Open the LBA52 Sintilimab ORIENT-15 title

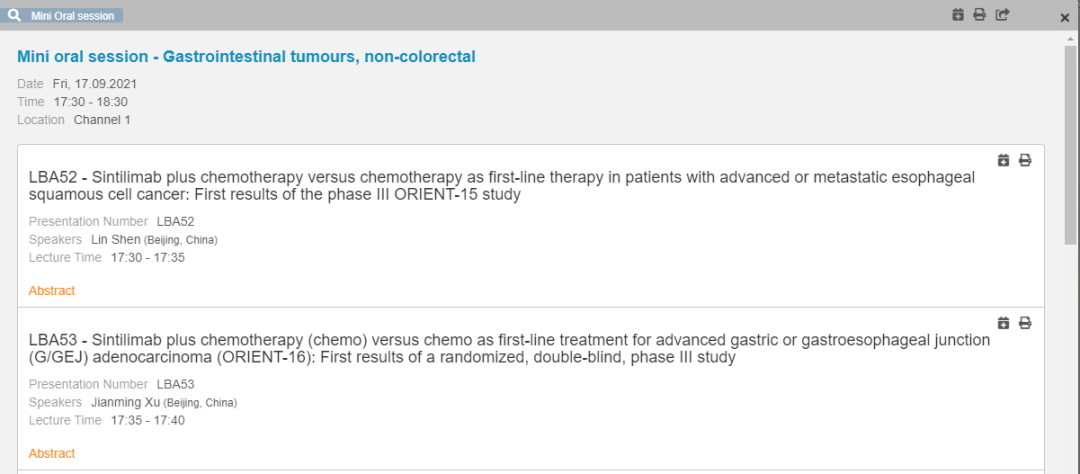pyautogui.click(x=501, y=186)
